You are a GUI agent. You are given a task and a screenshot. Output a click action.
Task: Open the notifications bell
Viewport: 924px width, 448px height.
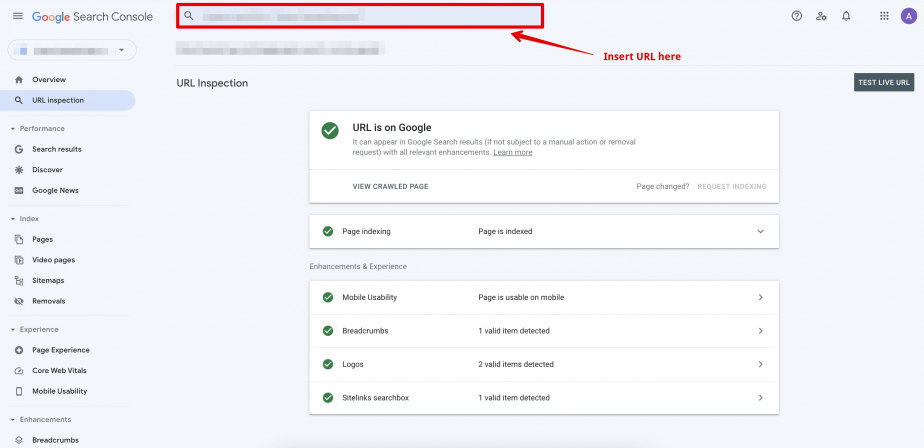[846, 16]
